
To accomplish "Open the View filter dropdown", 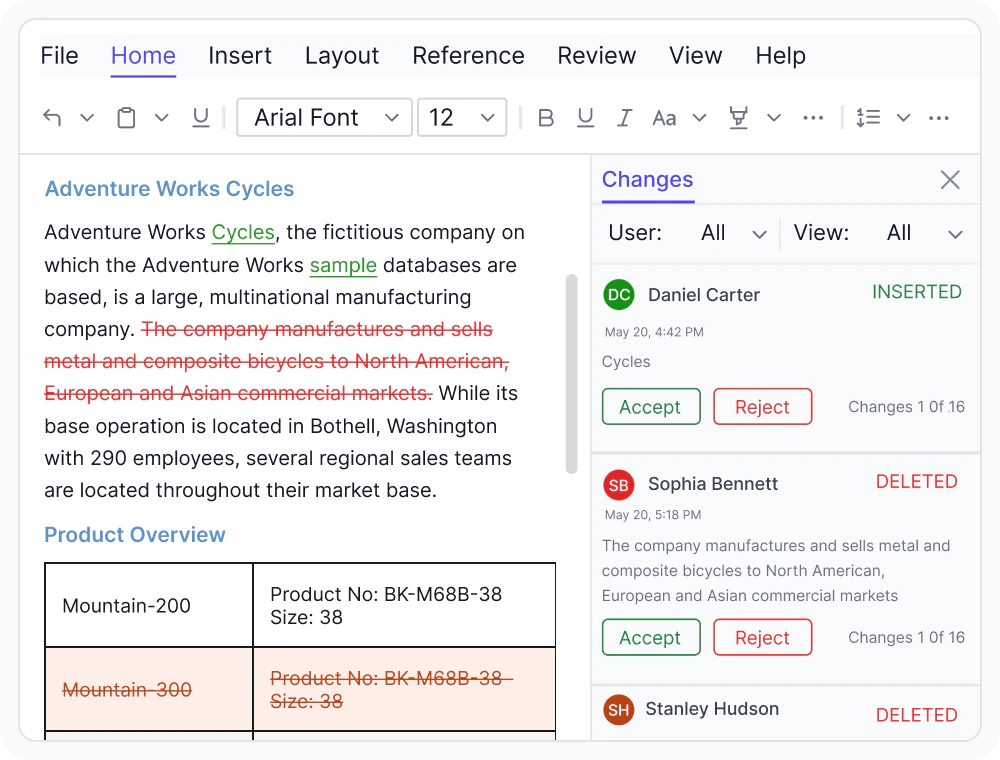I will 924,233.
